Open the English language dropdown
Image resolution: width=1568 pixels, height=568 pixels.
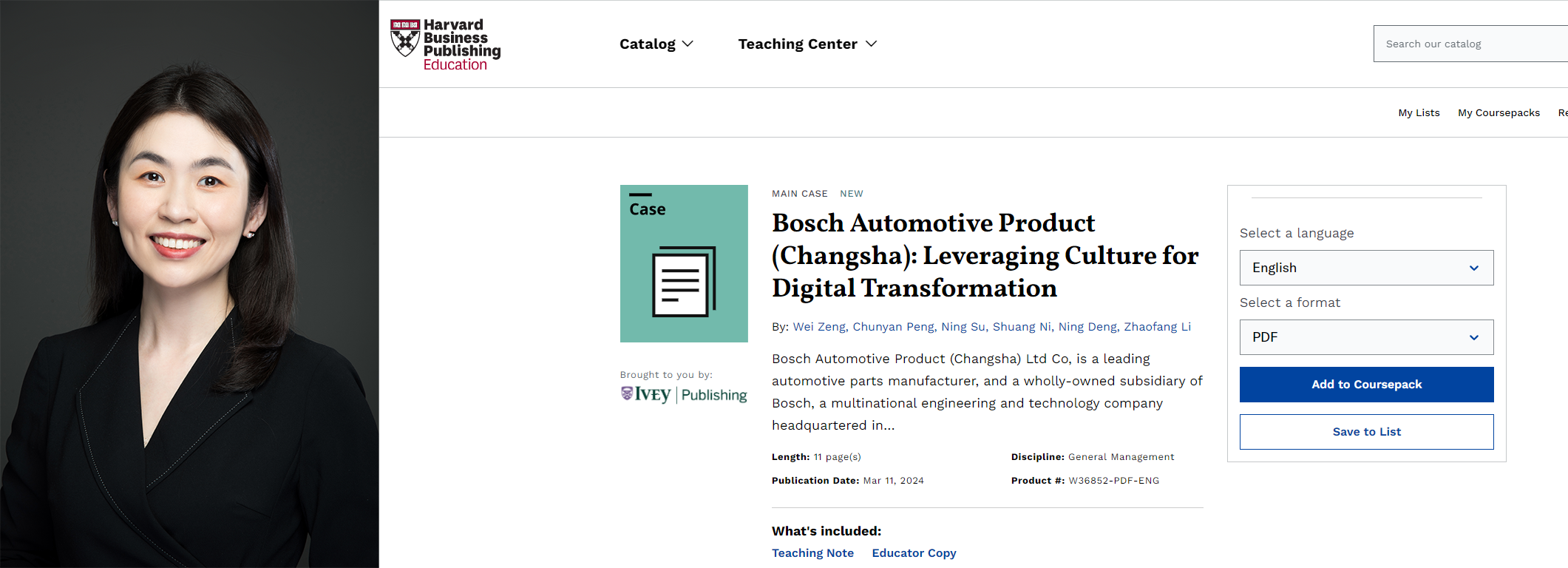(1366, 268)
